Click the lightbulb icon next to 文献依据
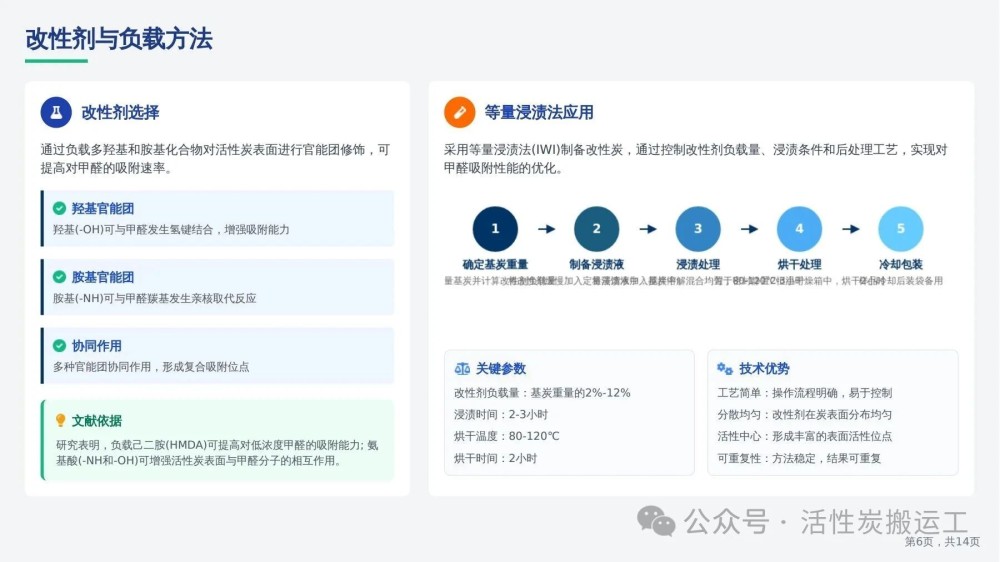 coord(60,420)
